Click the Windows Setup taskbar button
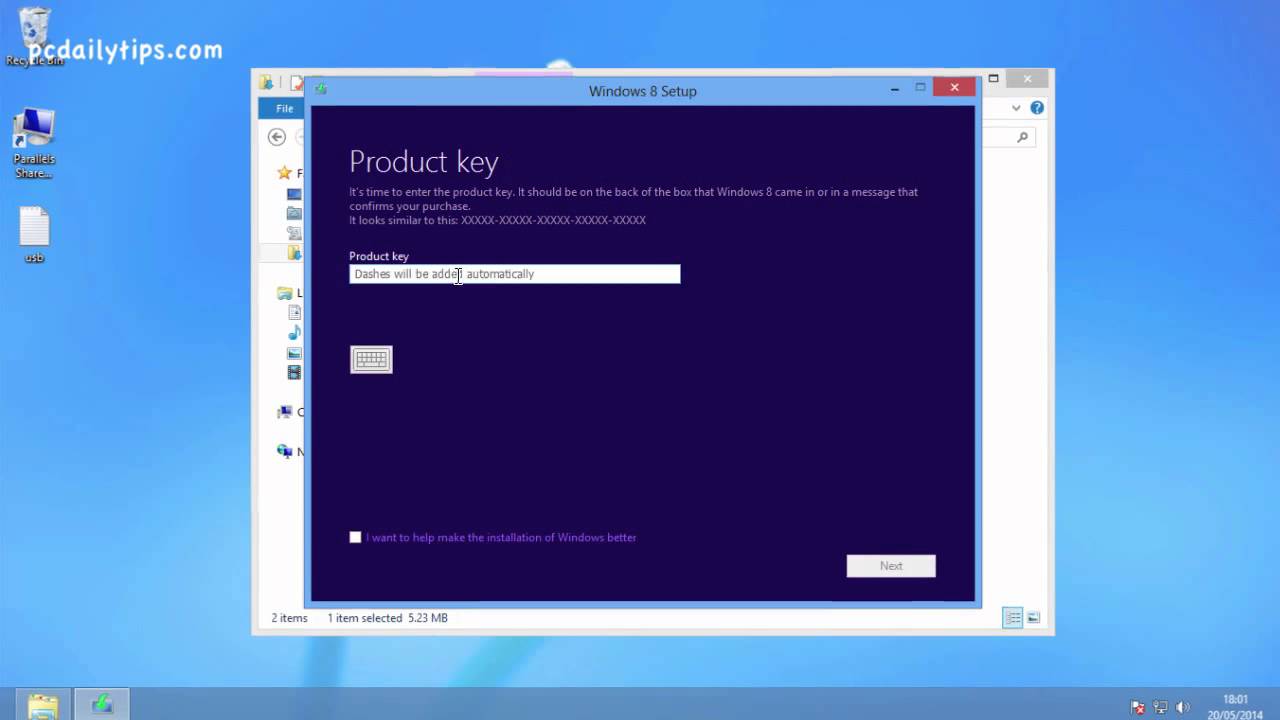The image size is (1280, 720). pyautogui.click(x=101, y=704)
